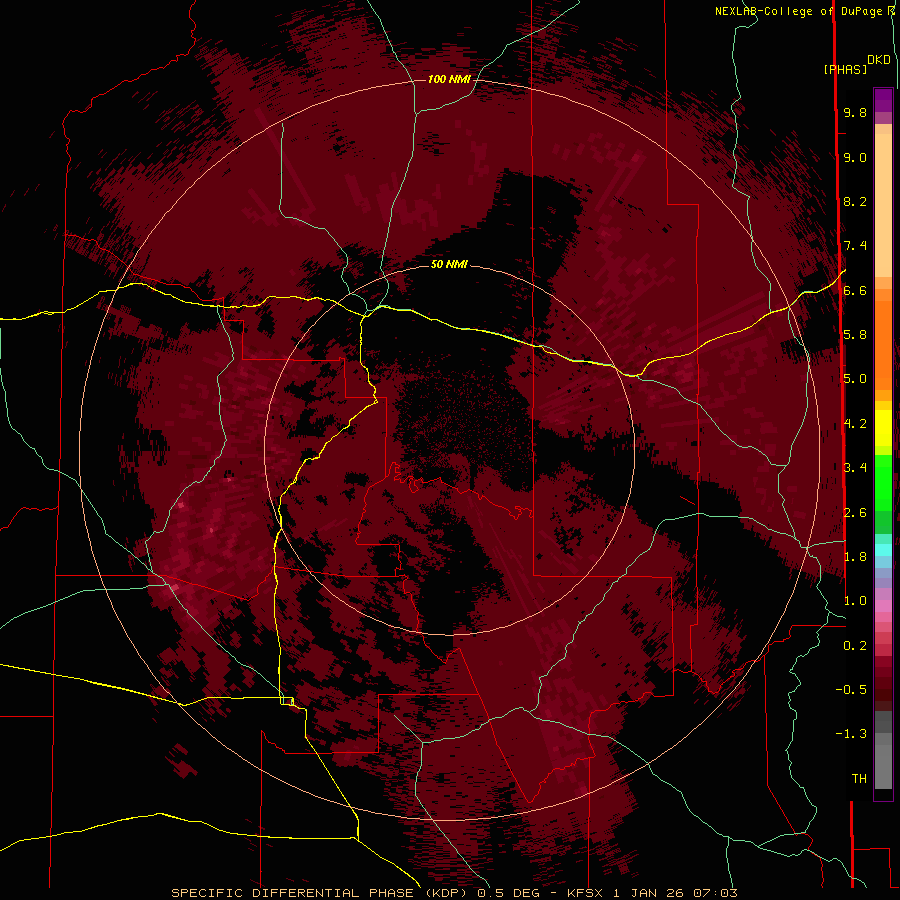Click the 9.0 legend value
Image resolution: width=900 pixels, height=900 pixels.
coord(855,158)
